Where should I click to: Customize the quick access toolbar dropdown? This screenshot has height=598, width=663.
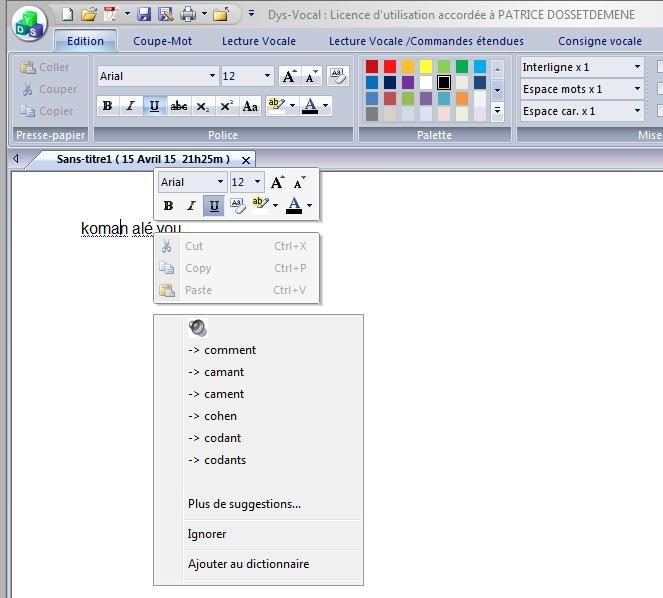coord(252,14)
